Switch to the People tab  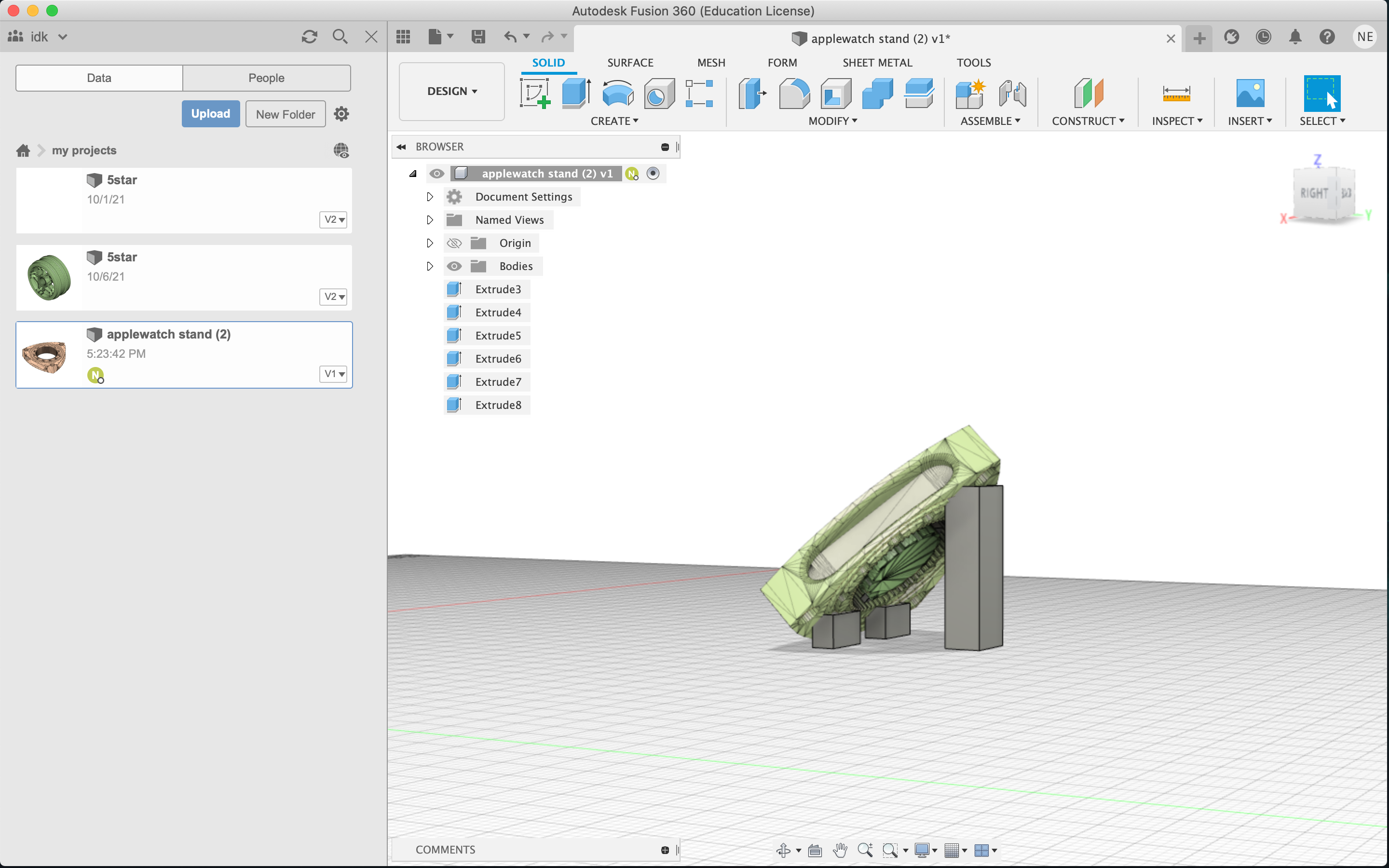pos(266,78)
